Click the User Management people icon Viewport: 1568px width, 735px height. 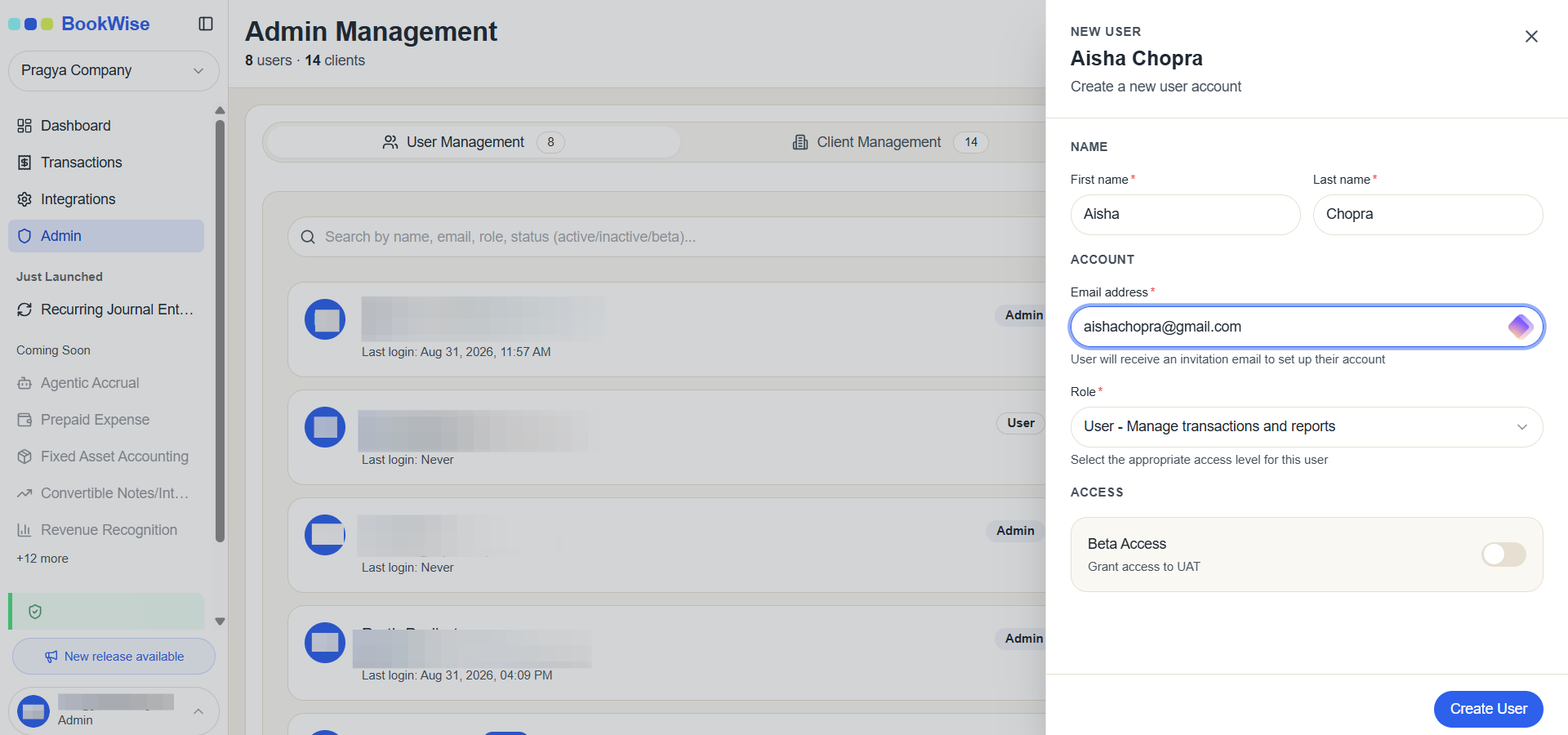390,142
